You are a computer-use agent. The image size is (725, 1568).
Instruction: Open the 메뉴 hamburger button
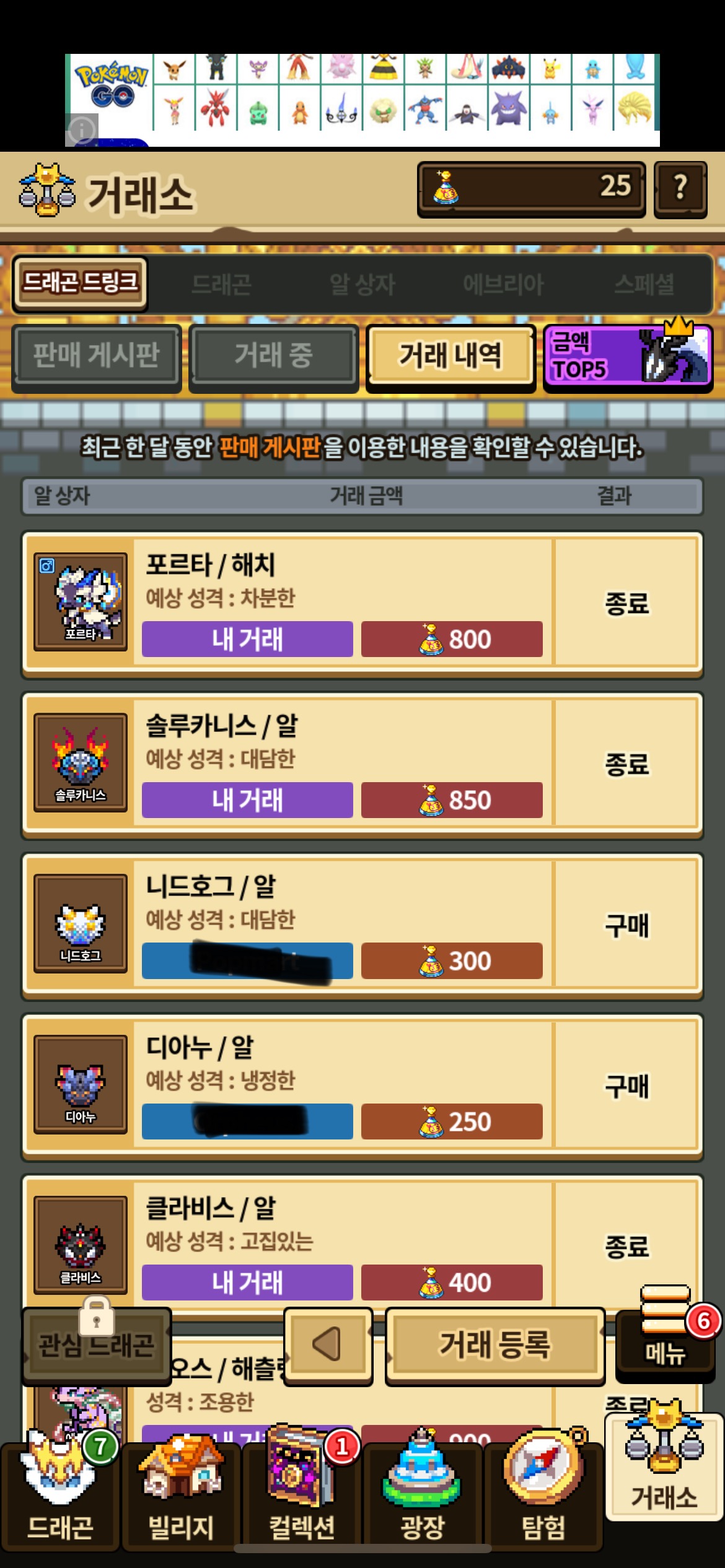(666, 1333)
